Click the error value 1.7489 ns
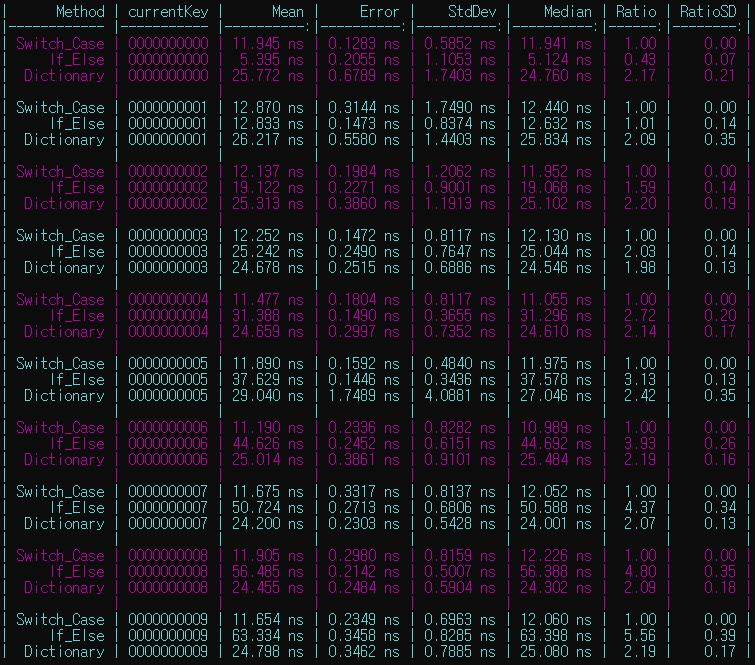This screenshot has height=665, width=755. coord(364,395)
